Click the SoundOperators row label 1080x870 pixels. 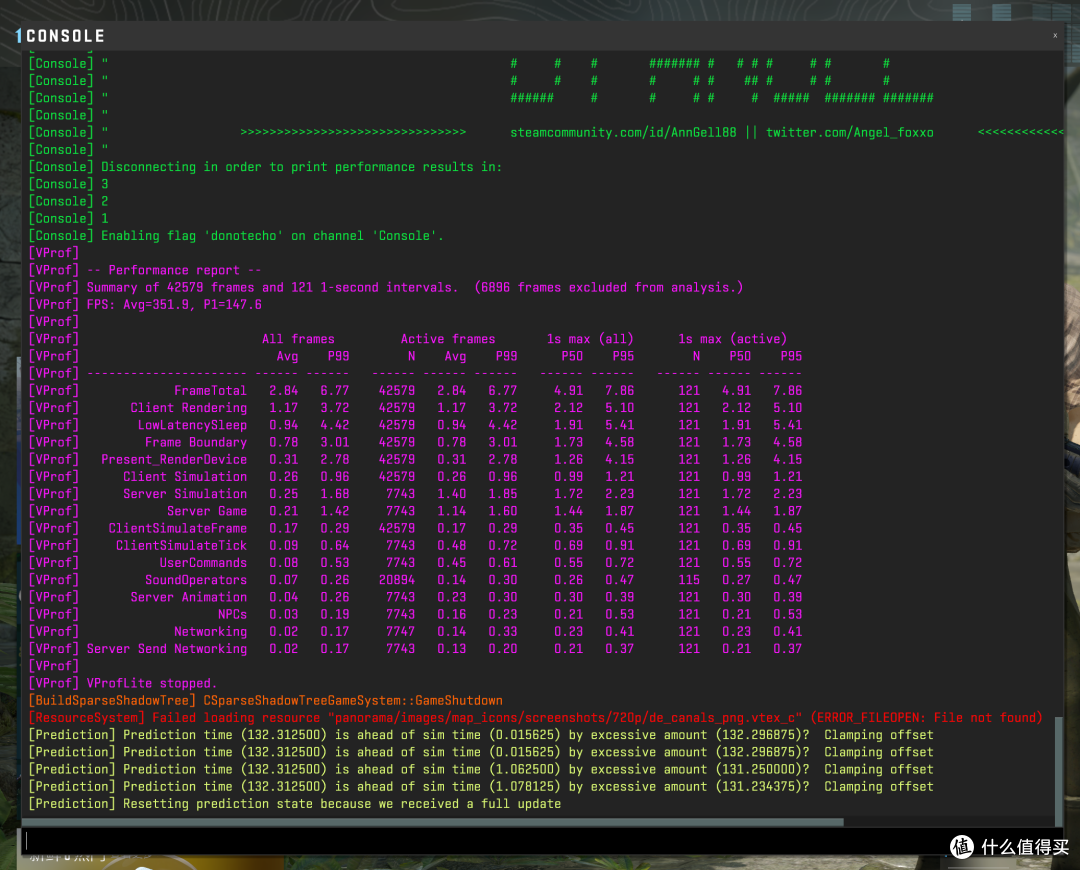196,580
